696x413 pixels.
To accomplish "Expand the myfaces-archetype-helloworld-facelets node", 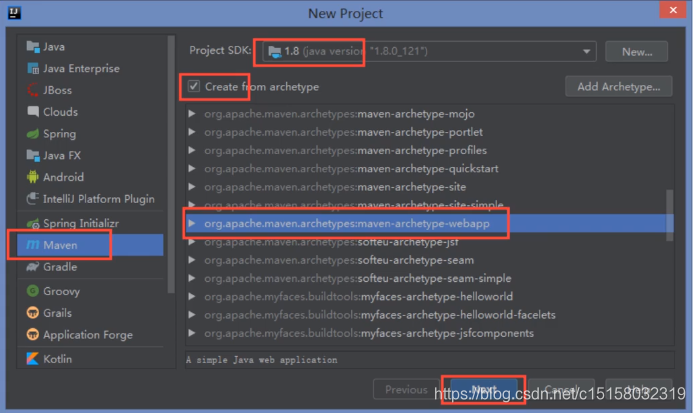I will point(192,314).
